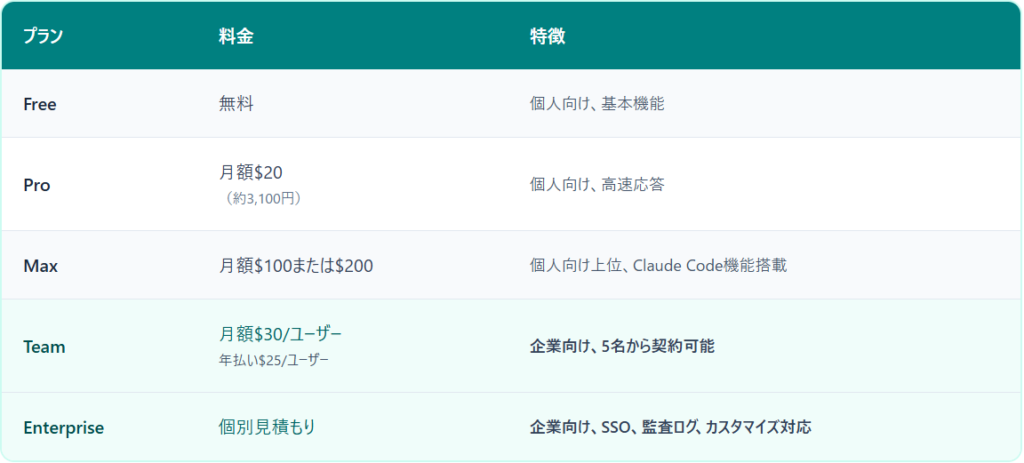Click the 月額$30/ユーザー price text
This screenshot has width=1024, height=463.
[x=286, y=334]
